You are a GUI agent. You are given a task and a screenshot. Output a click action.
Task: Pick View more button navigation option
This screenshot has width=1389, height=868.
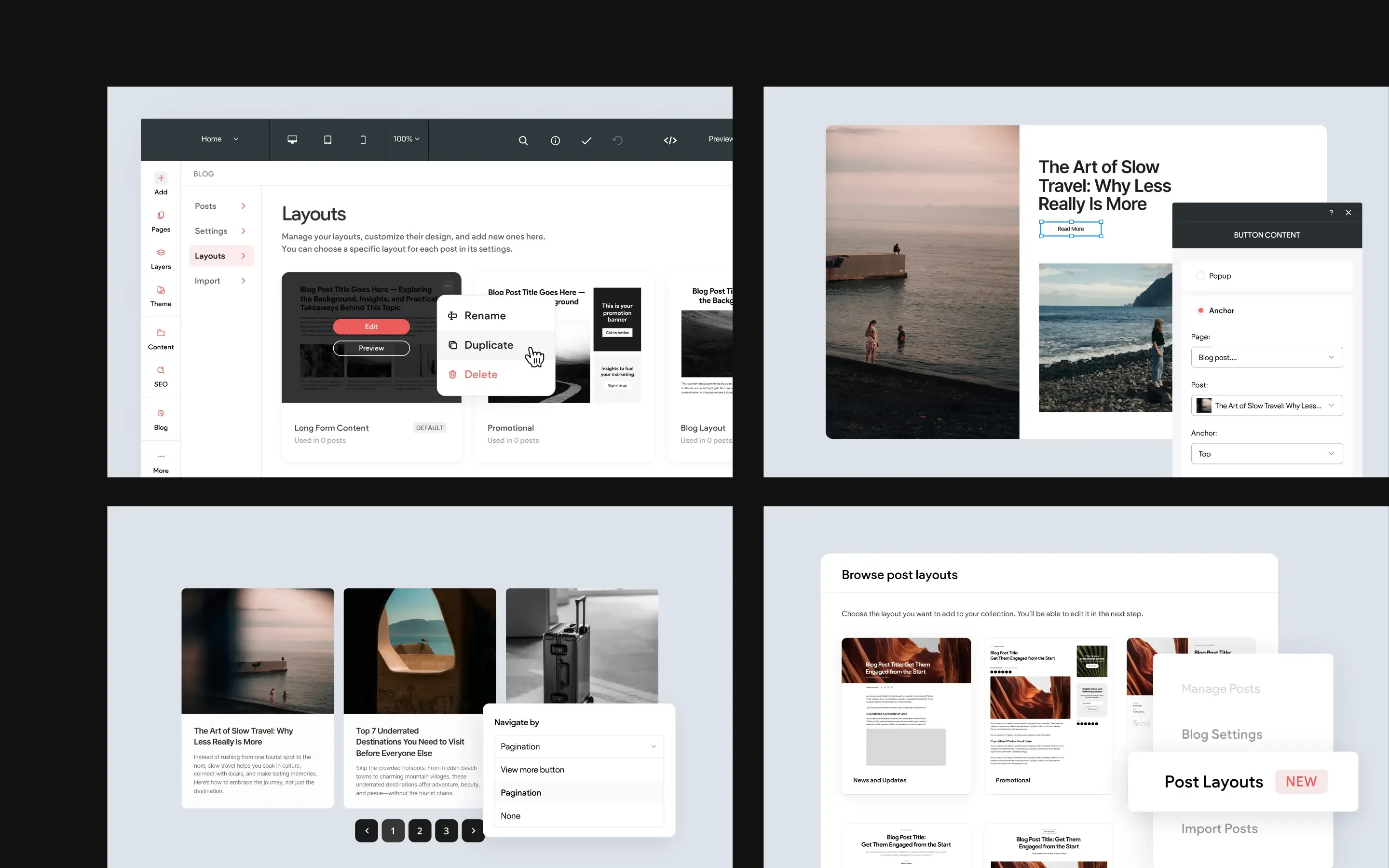point(532,769)
